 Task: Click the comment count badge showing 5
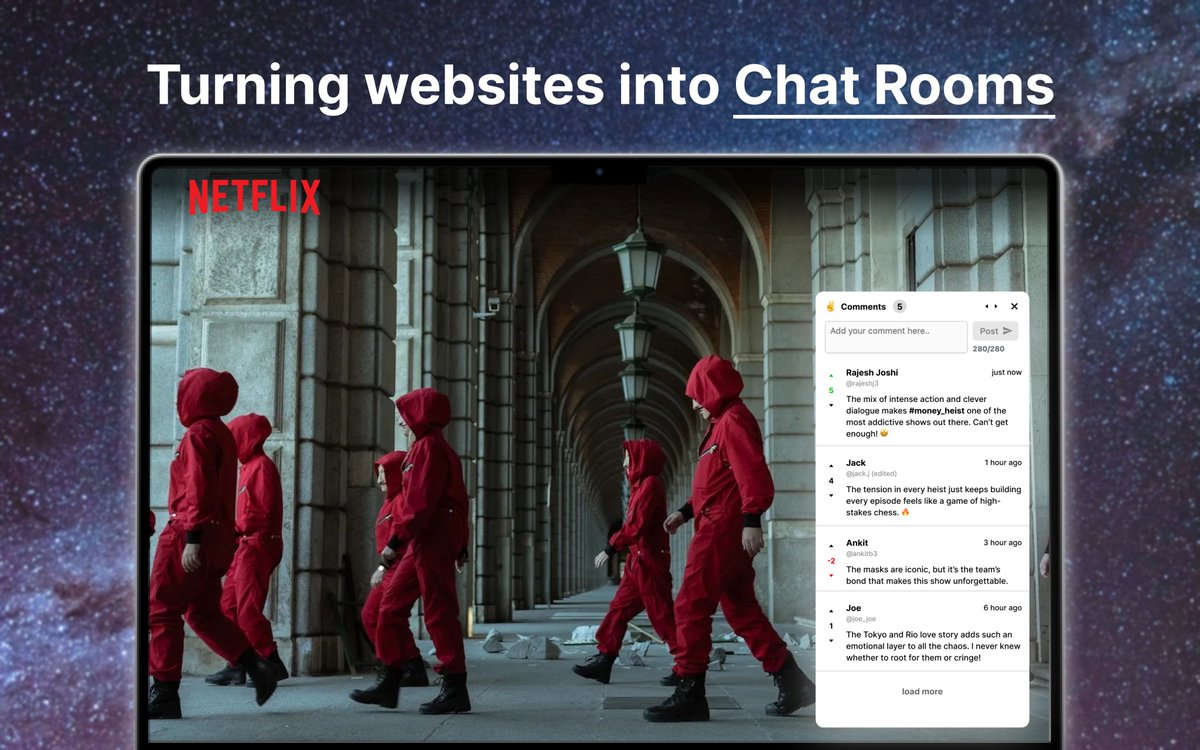point(900,306)
